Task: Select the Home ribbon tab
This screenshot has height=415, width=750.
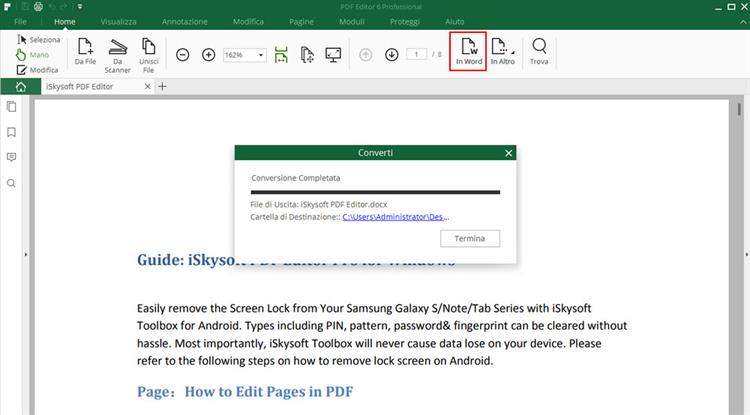Action: (x=65, y=22)
